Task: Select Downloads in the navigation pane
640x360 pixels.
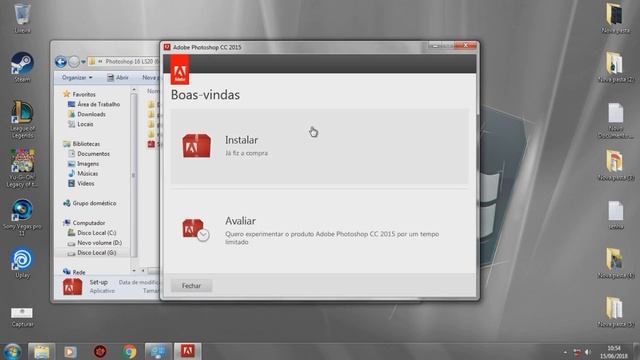Action: coord(87,114)
